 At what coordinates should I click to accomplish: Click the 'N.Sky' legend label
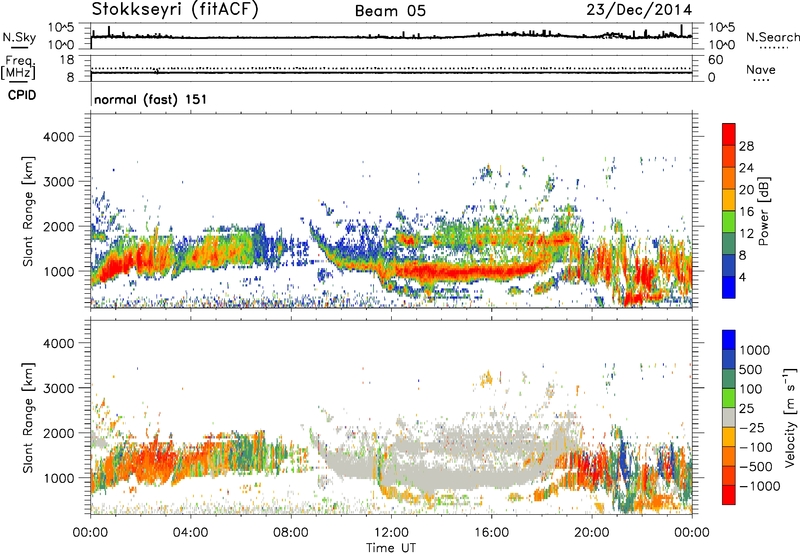[x=19, y=37]
